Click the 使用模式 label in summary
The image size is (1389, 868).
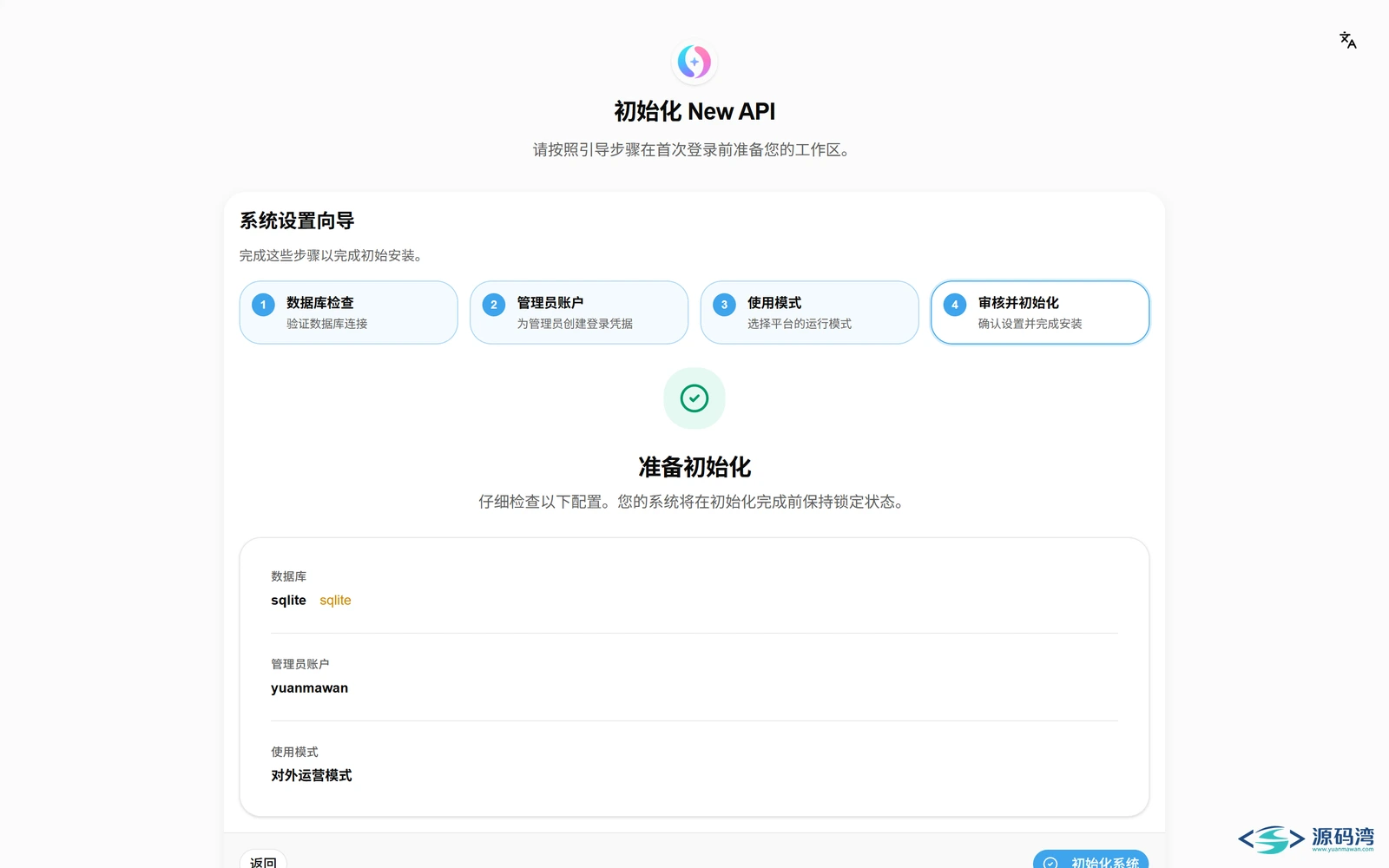pyautogui.click(x=294, y=752)
